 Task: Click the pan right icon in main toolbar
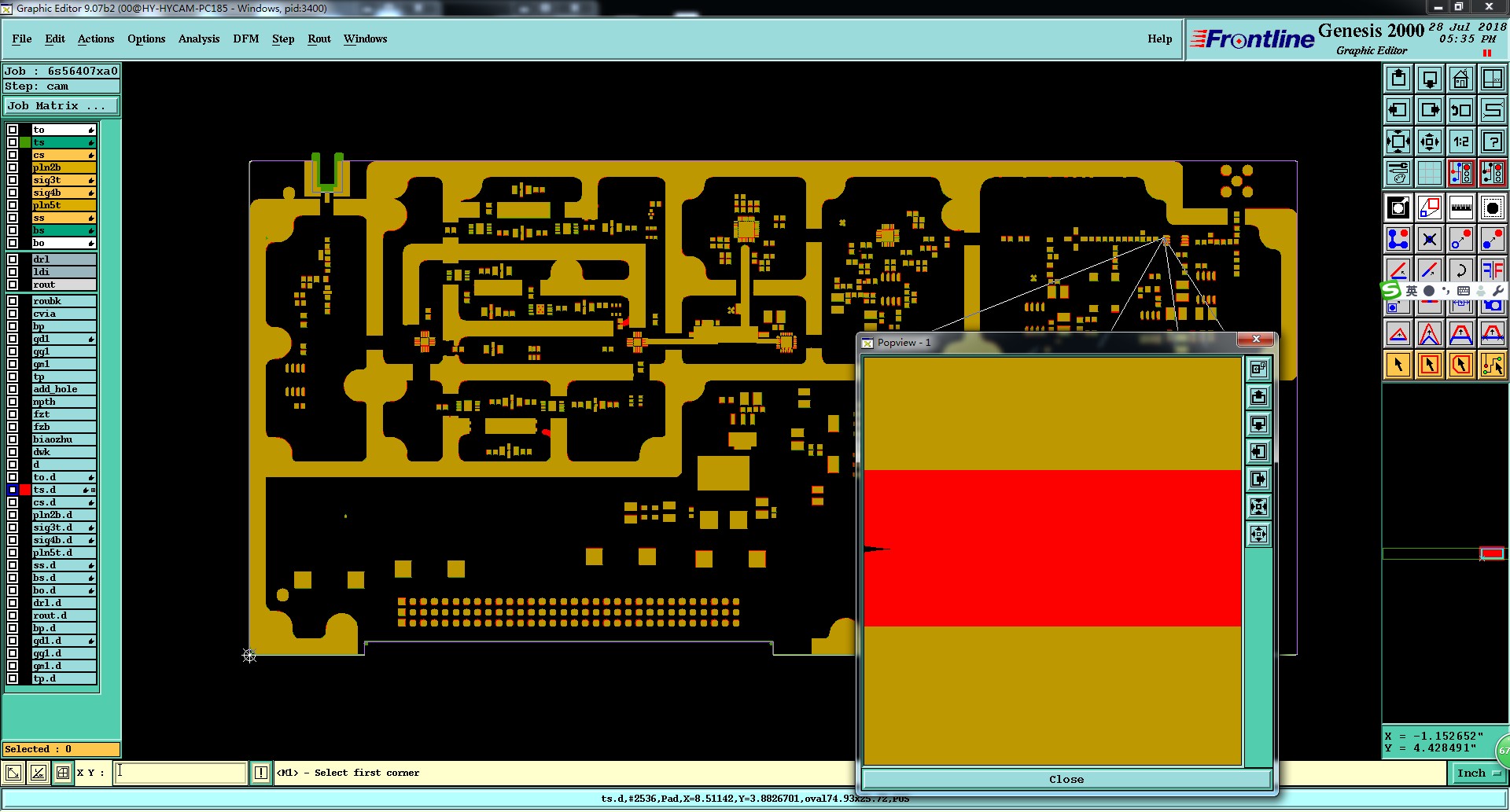[x=1430, y=110]
